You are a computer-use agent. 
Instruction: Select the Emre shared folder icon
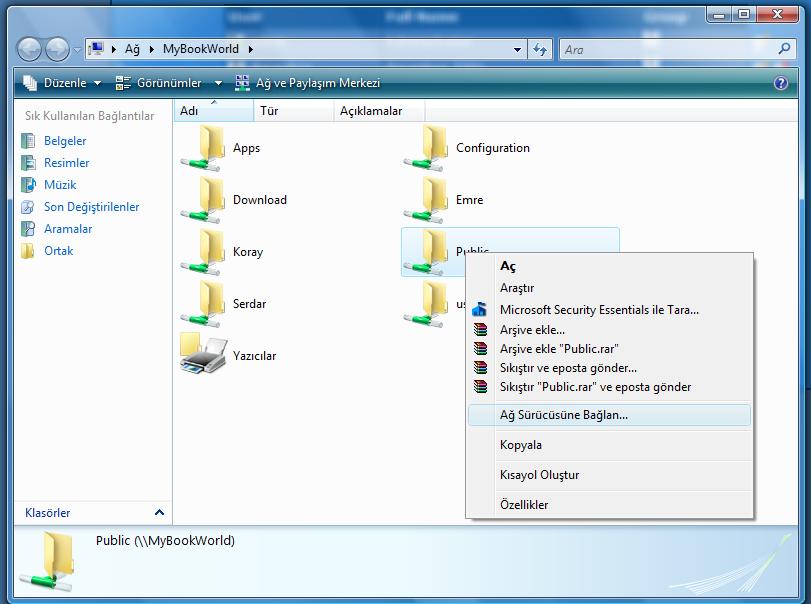(x=426, y=200)
